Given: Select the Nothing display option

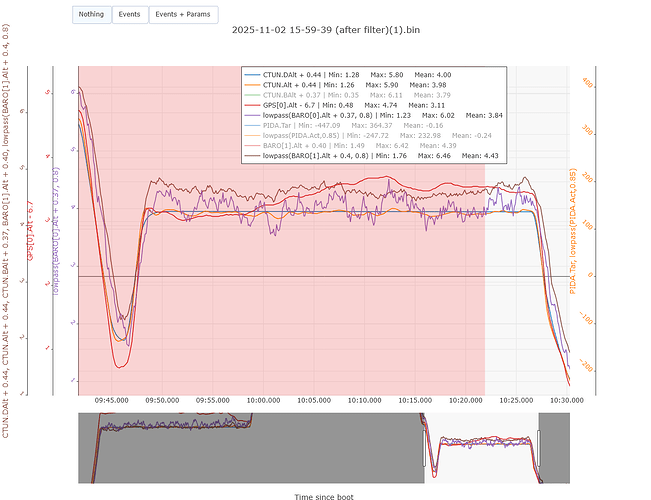Looking at the screenshot, I should click(x=91, y=15).
